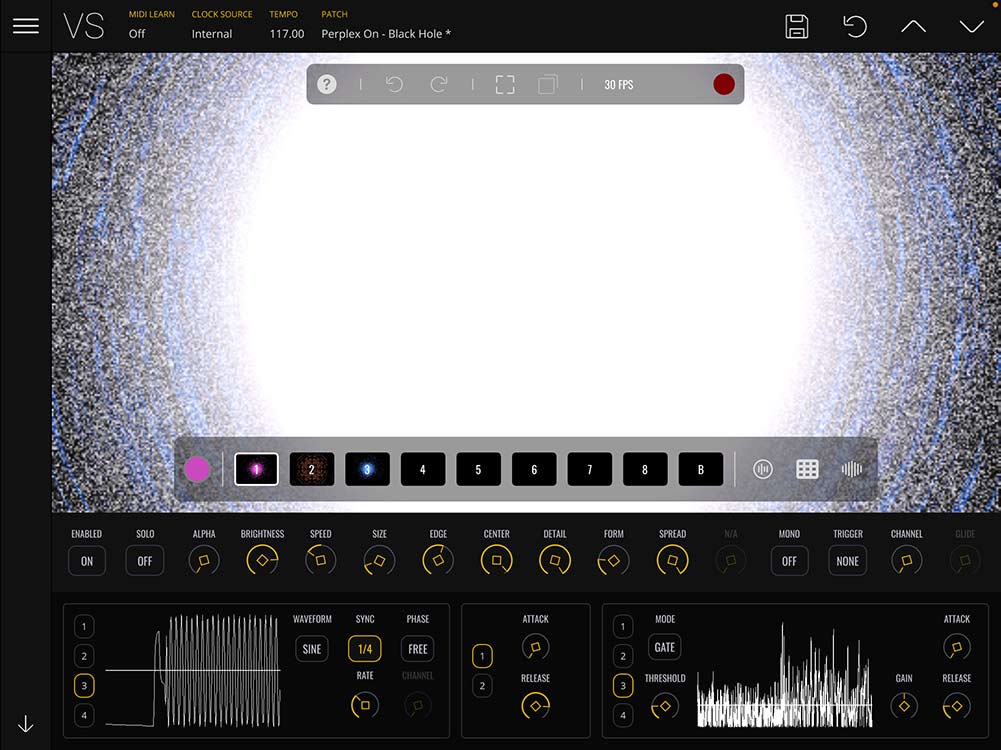Viewport: 1001px width, 750px height.
Task: Open the TRIGGER selector set to NONE
Action: click(847, 561)
